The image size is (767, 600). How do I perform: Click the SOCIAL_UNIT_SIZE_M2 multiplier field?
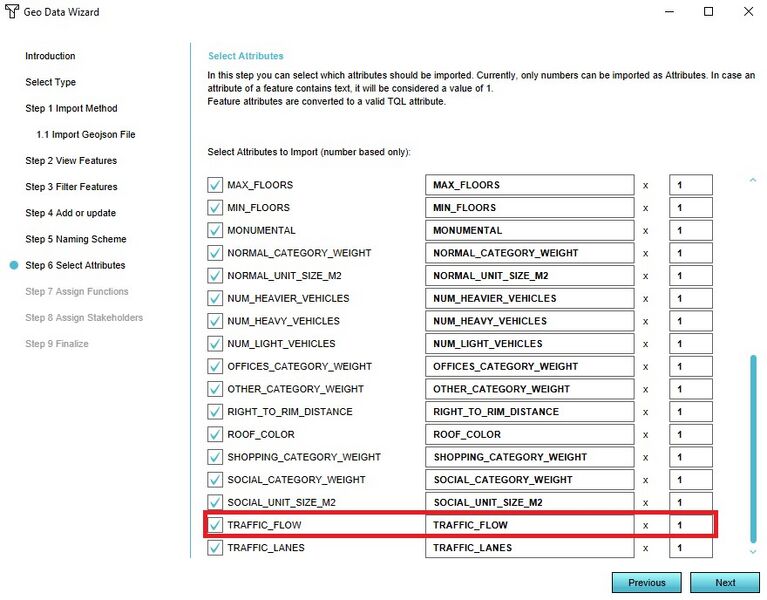pyautogui.click(x=690, y=502)
